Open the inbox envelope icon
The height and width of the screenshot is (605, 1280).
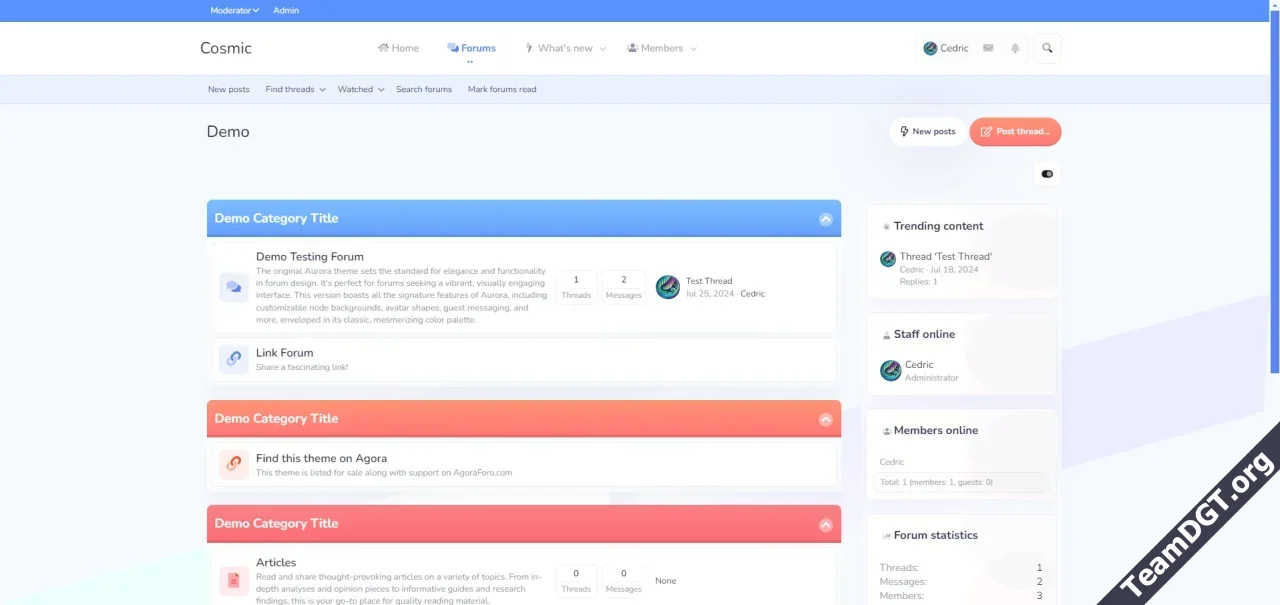pos(988,48)
